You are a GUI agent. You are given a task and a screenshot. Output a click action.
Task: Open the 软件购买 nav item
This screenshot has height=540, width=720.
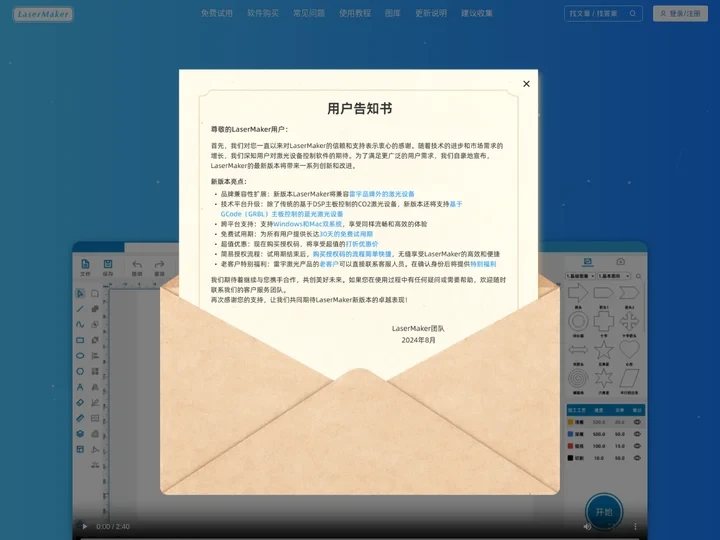pyautogui.click(x=263, y=13)
